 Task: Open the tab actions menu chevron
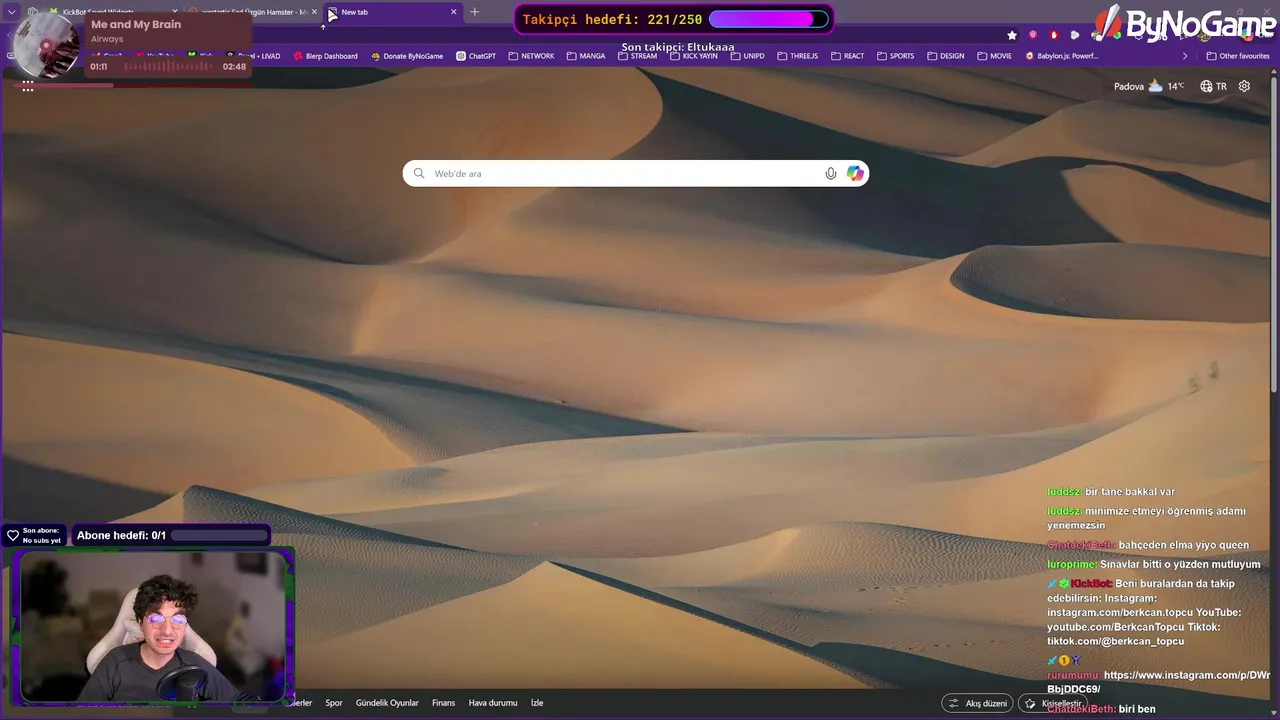(12, 12)
